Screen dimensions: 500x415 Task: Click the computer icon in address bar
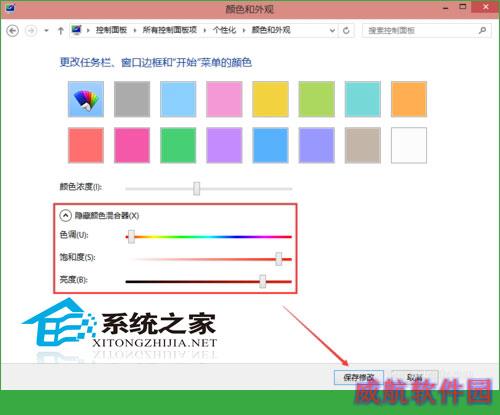click(x=77, y=30)
